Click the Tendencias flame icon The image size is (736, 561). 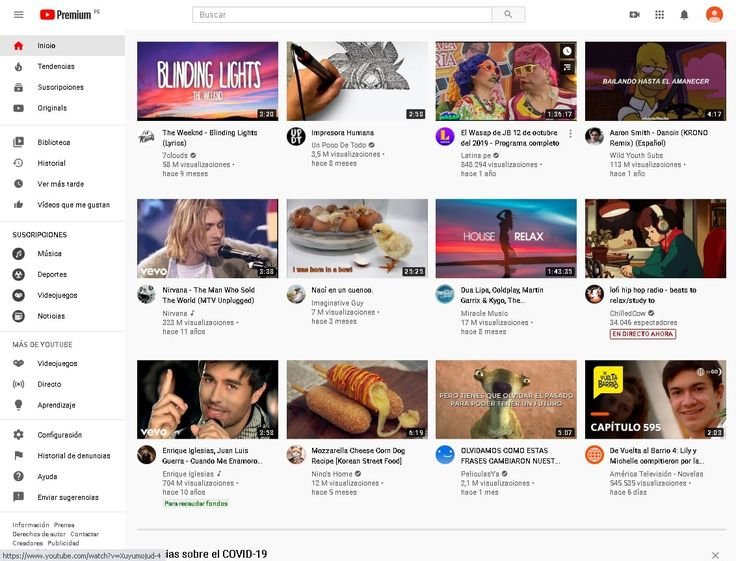(18, 66)
